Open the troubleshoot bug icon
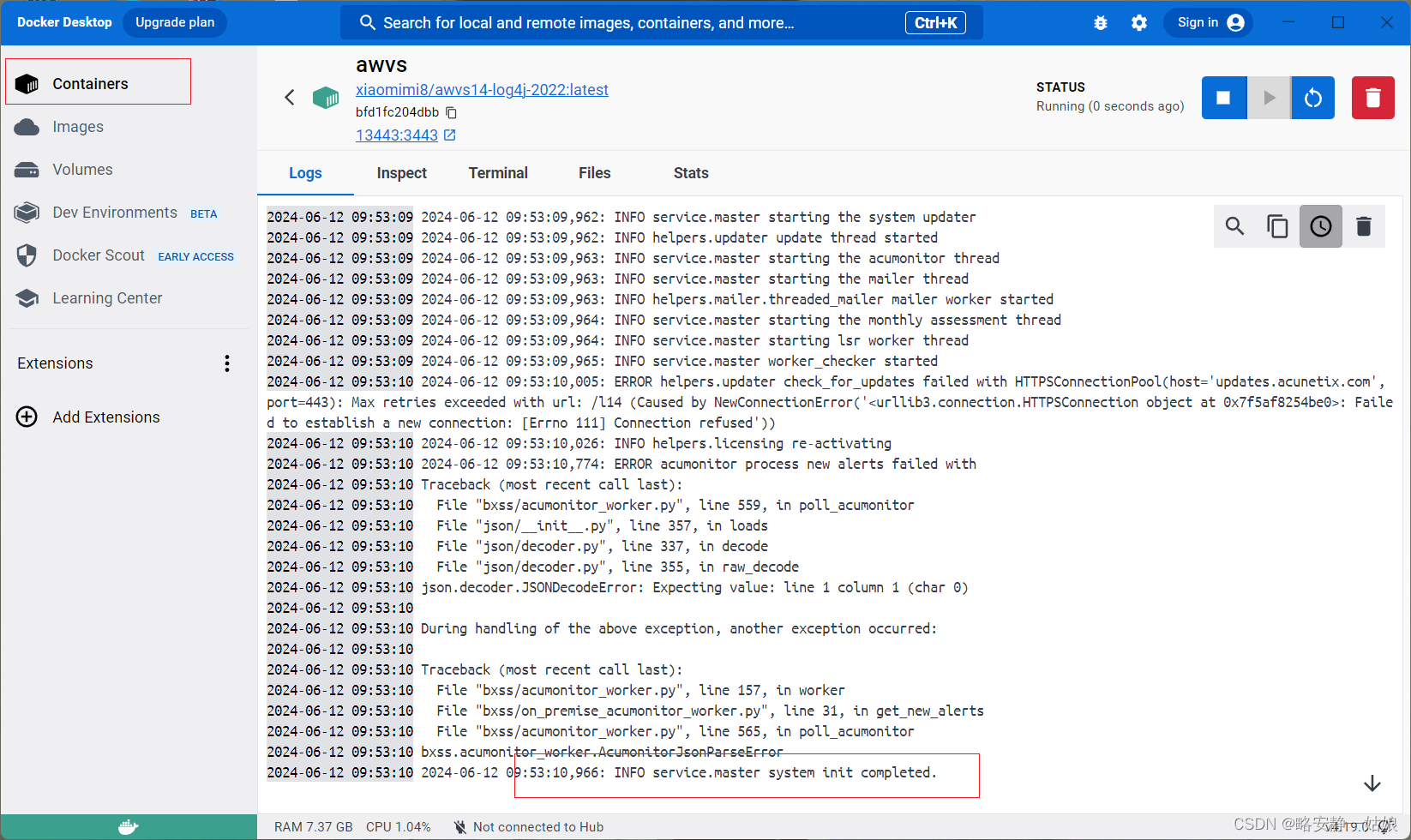Screen dimensions: 1411x840 pyautogui.click(x=1101, y=23)
